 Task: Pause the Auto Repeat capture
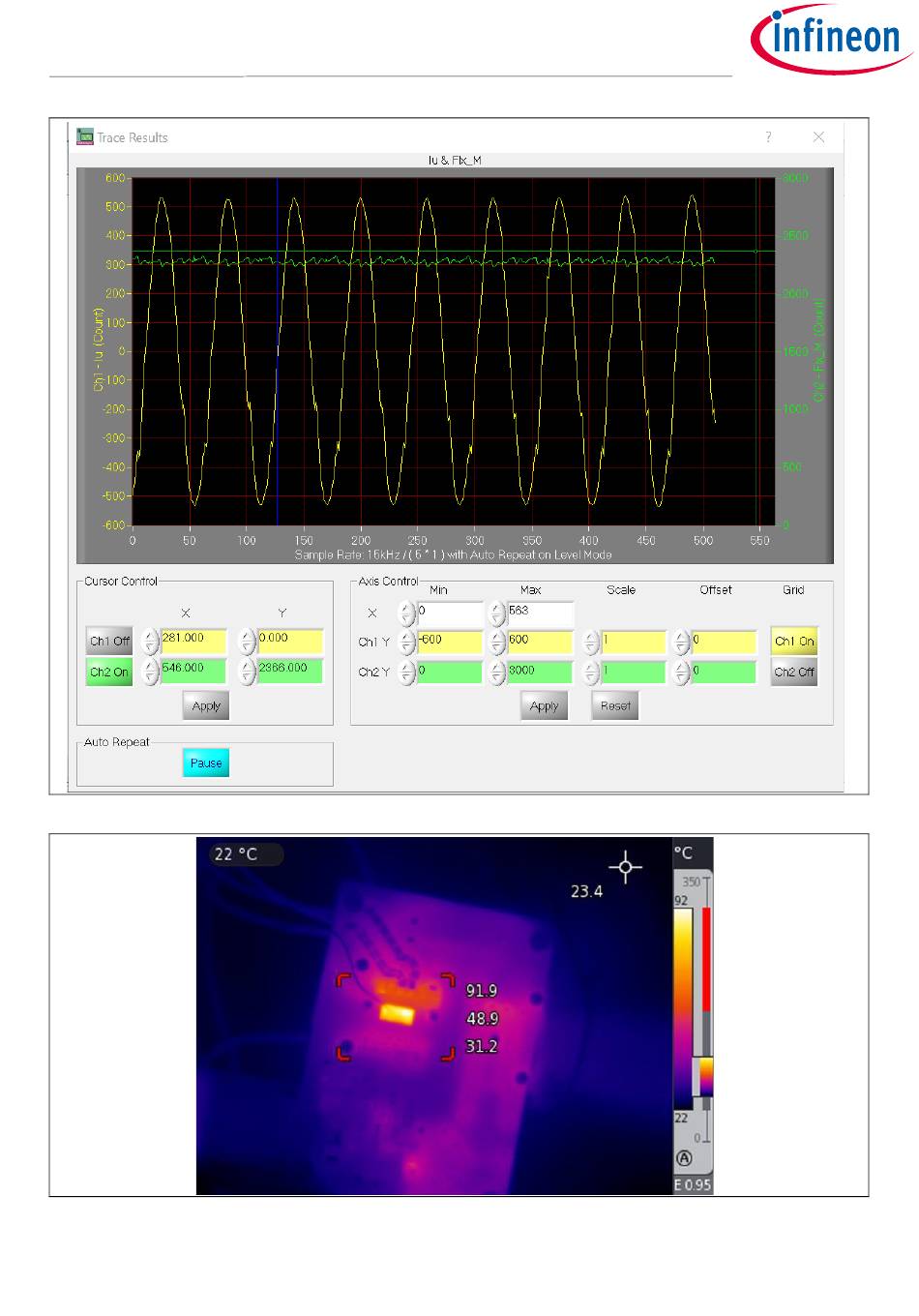coord(205,763)
